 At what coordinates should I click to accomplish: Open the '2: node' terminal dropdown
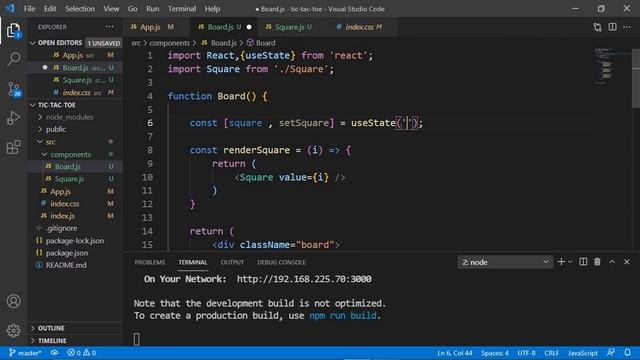[505, 262]
